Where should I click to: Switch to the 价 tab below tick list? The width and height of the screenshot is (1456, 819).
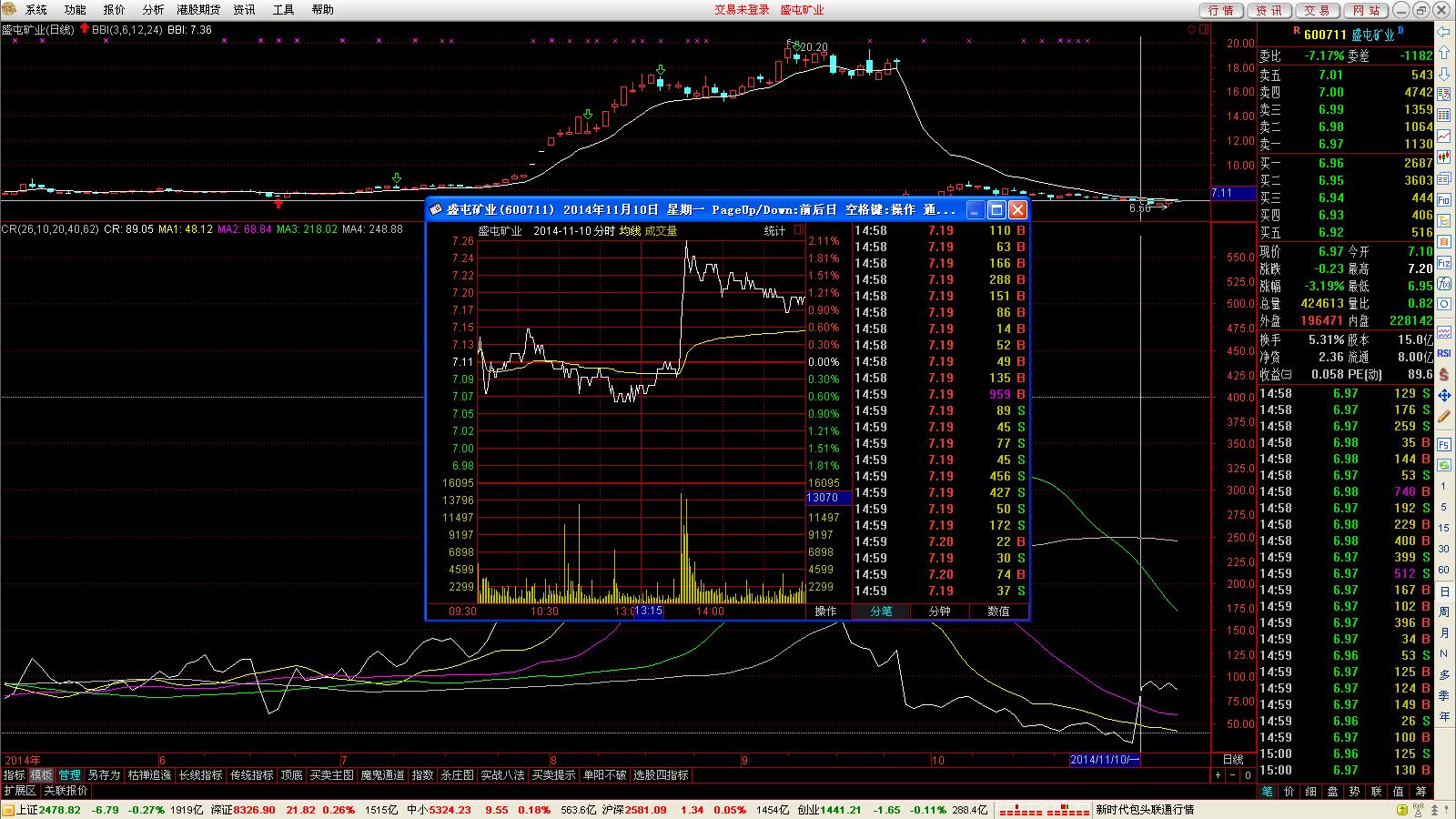pyautogui.click(x=1289, y=792)
